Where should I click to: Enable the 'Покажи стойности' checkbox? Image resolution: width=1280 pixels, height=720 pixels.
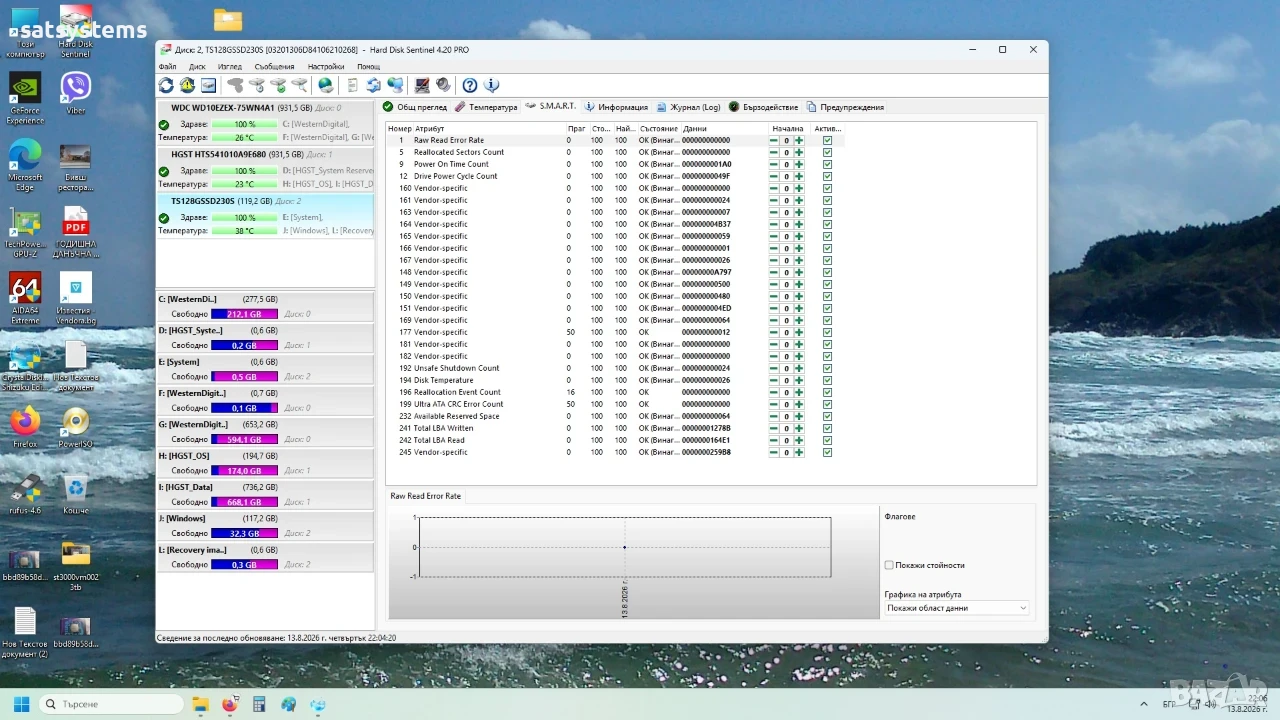(x=889, y=565)
